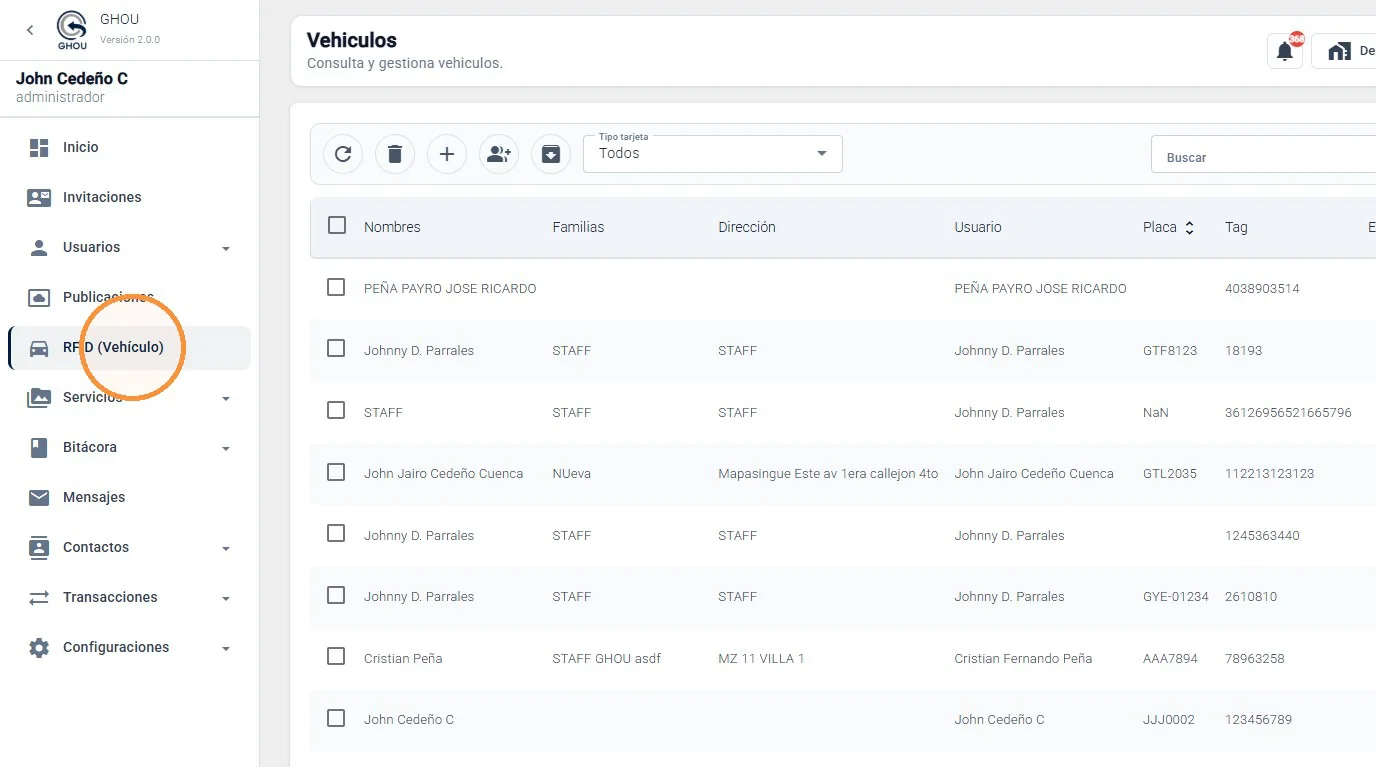1376x767 pixels.
Task: Click the plus add vehicle icon
Action: (447, 154)
